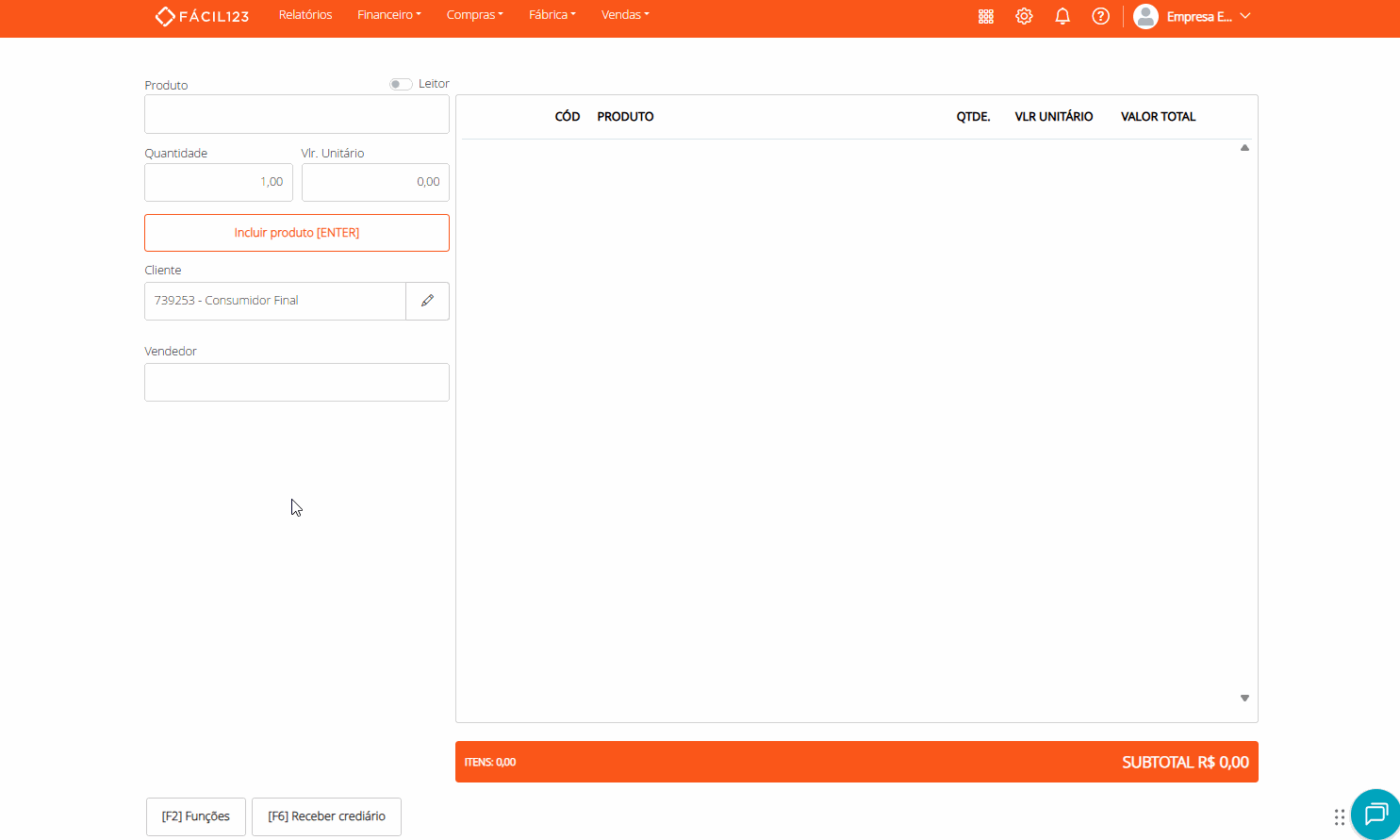The width and height of the screenshot is (1400, 840).
Task: Open the Relatórios menu item
Action: pos(305,15)
